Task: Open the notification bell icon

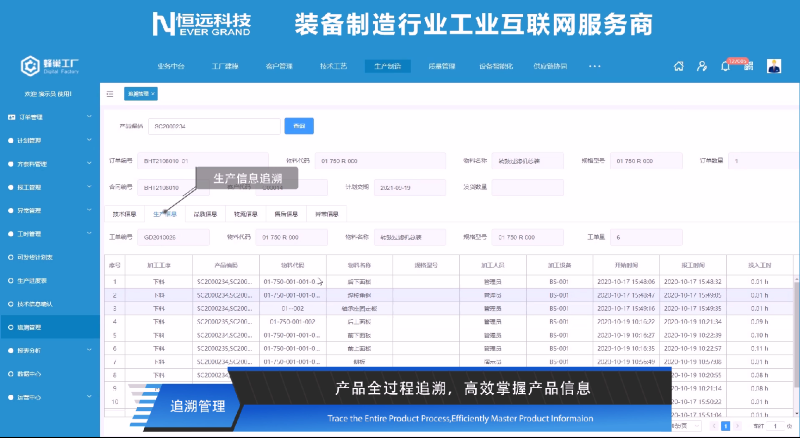Action: (x=725, y=66)
